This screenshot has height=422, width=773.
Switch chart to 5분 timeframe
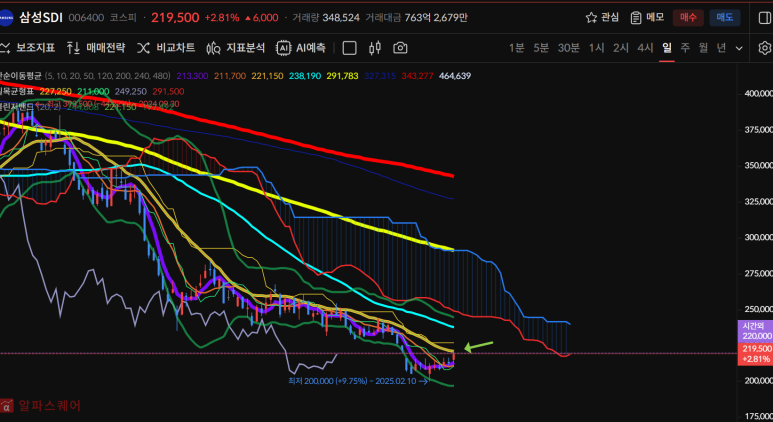point(541,48)
